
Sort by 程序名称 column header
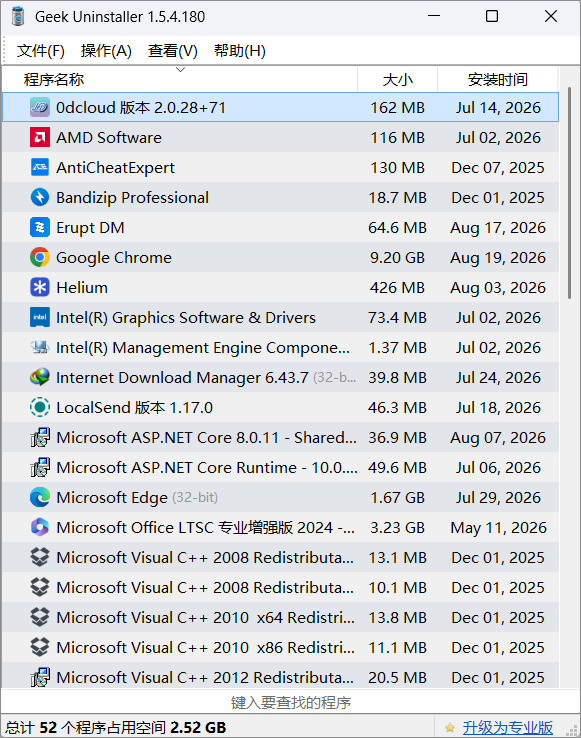(180, 80)
